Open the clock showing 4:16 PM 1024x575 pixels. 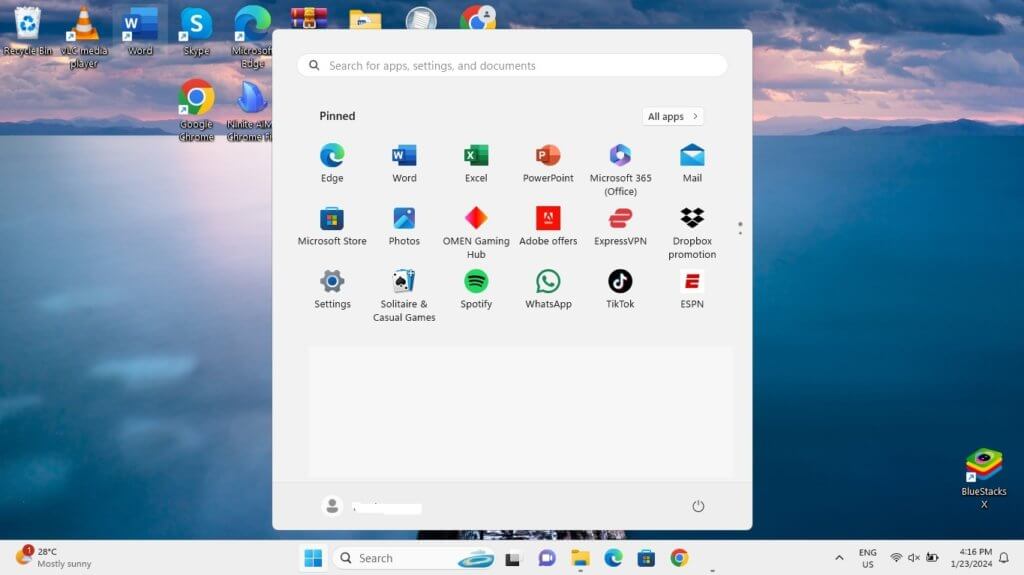(972, 558)
